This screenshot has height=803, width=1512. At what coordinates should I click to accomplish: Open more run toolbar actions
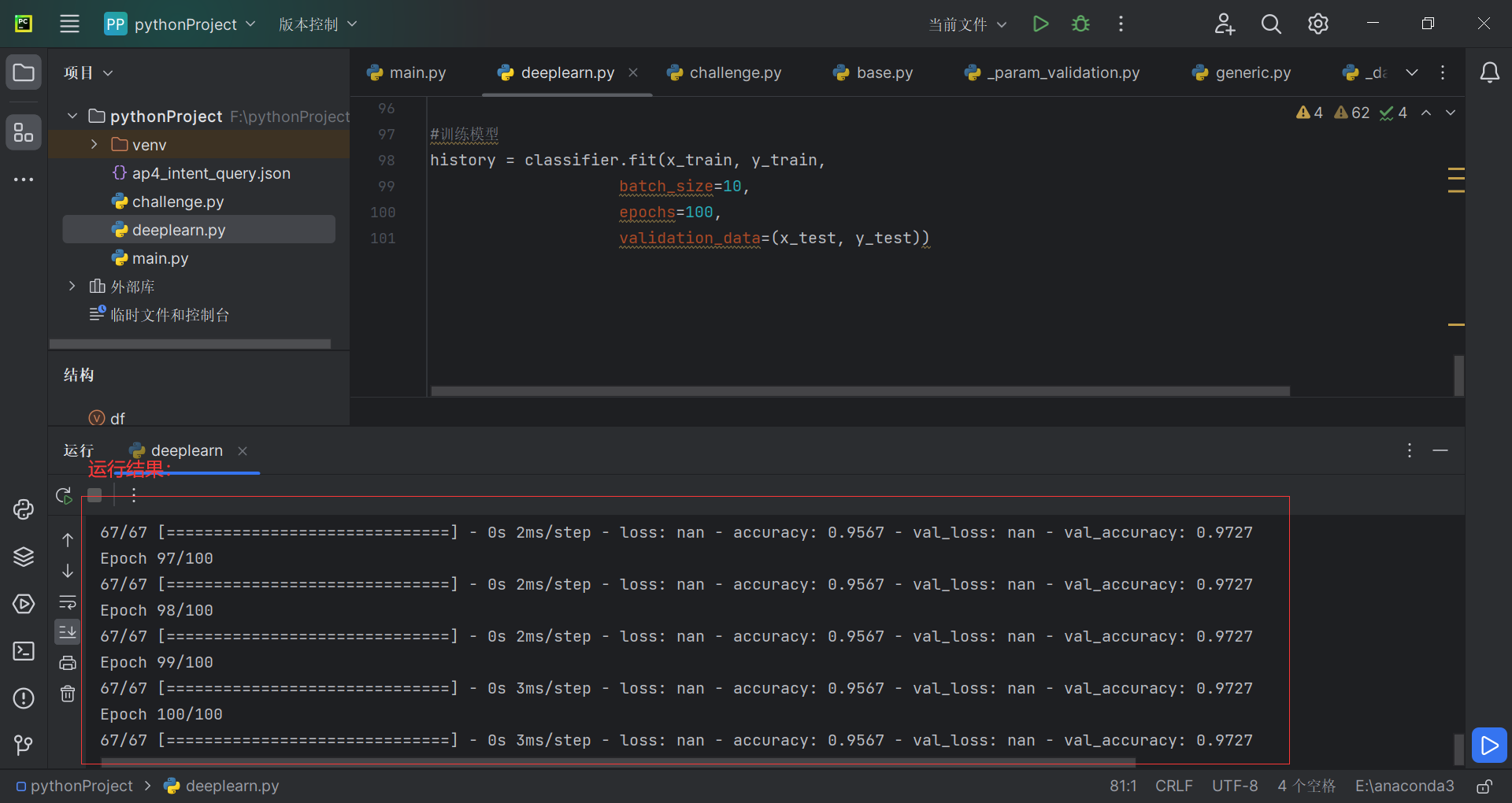click(134, 495)
